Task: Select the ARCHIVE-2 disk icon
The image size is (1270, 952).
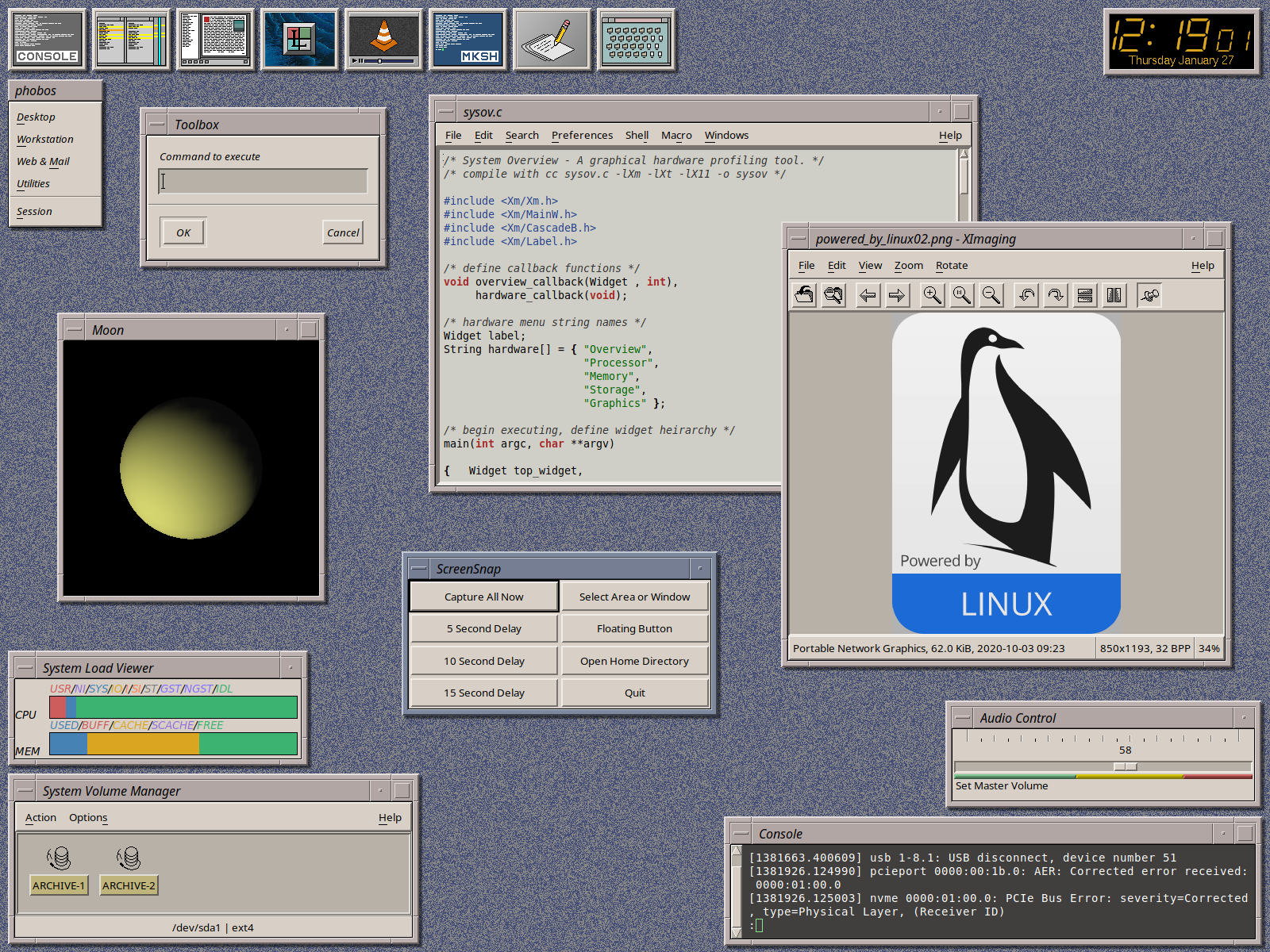Action: coord(129,870)
